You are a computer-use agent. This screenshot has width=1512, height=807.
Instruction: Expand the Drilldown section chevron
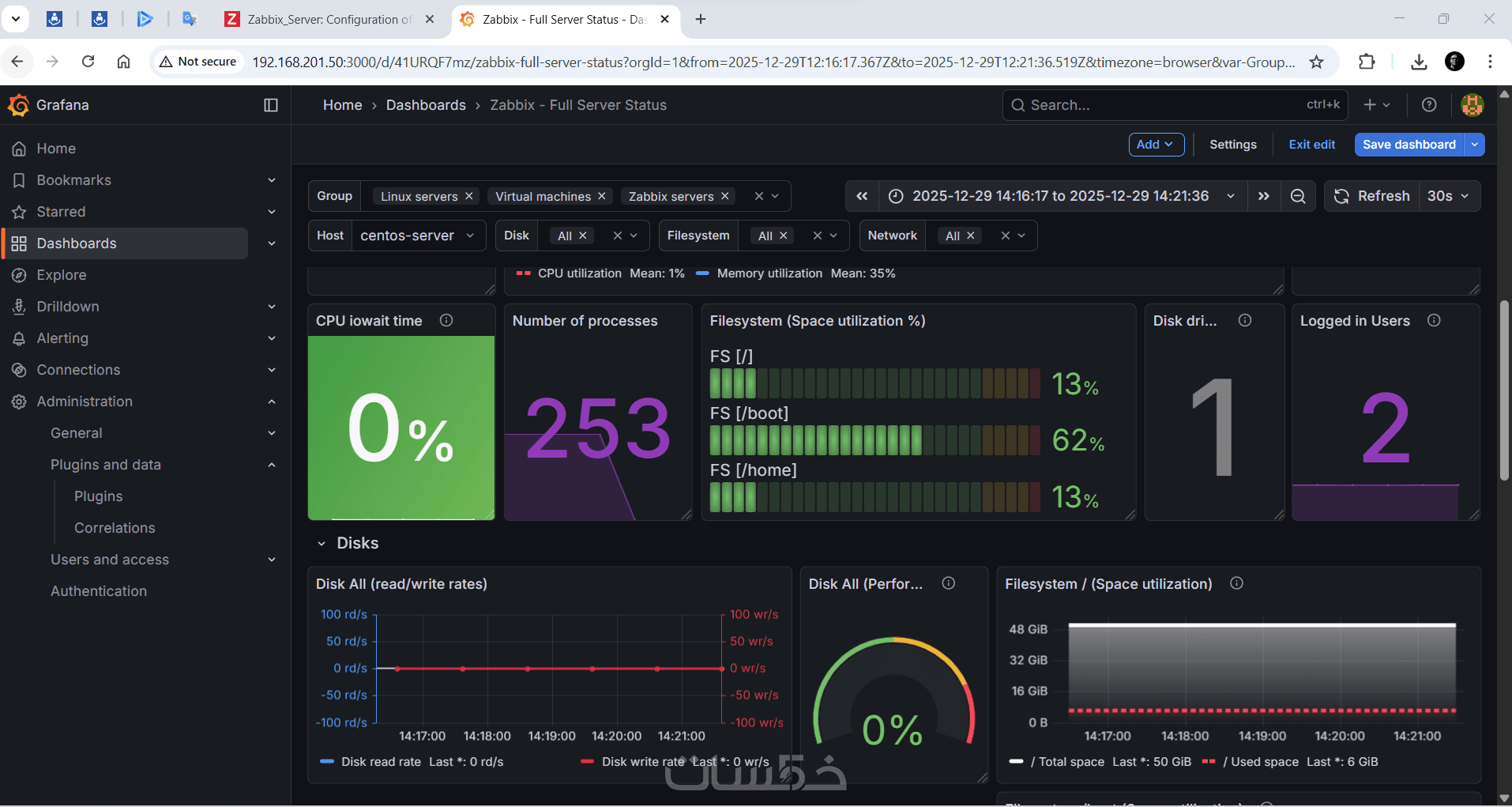point(272,307)
